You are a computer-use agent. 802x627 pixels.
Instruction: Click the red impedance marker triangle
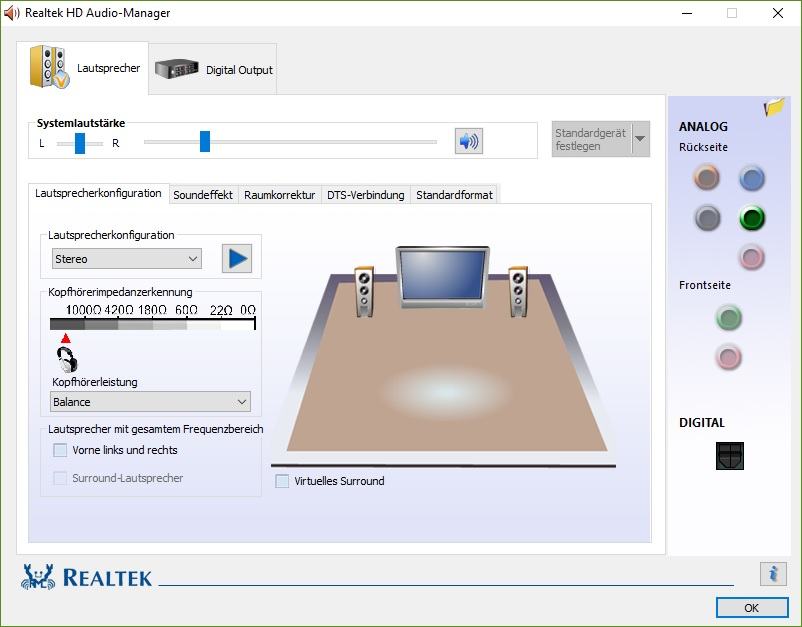[65, 338]
